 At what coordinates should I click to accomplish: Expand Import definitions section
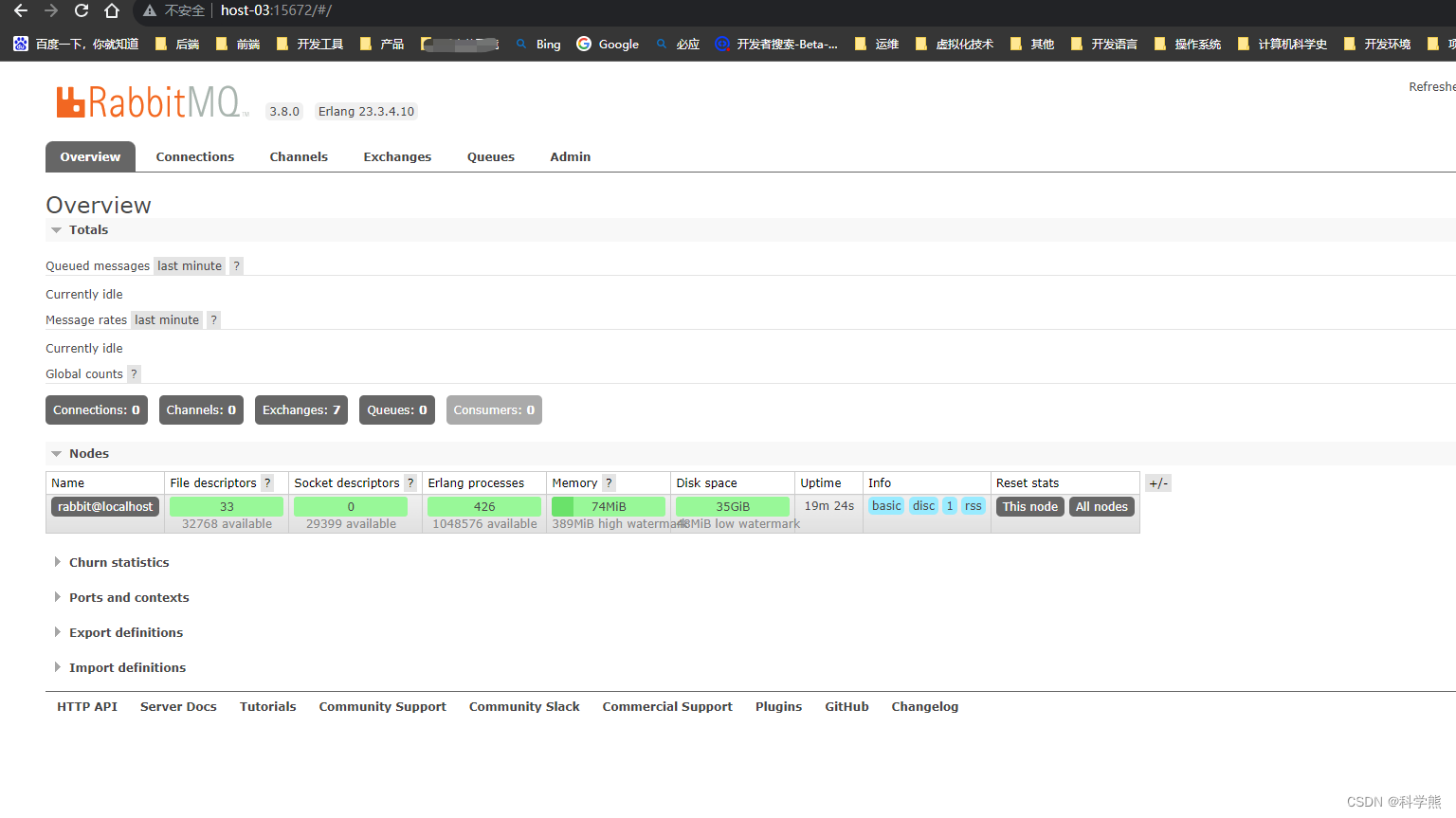(x=119, y=667)
